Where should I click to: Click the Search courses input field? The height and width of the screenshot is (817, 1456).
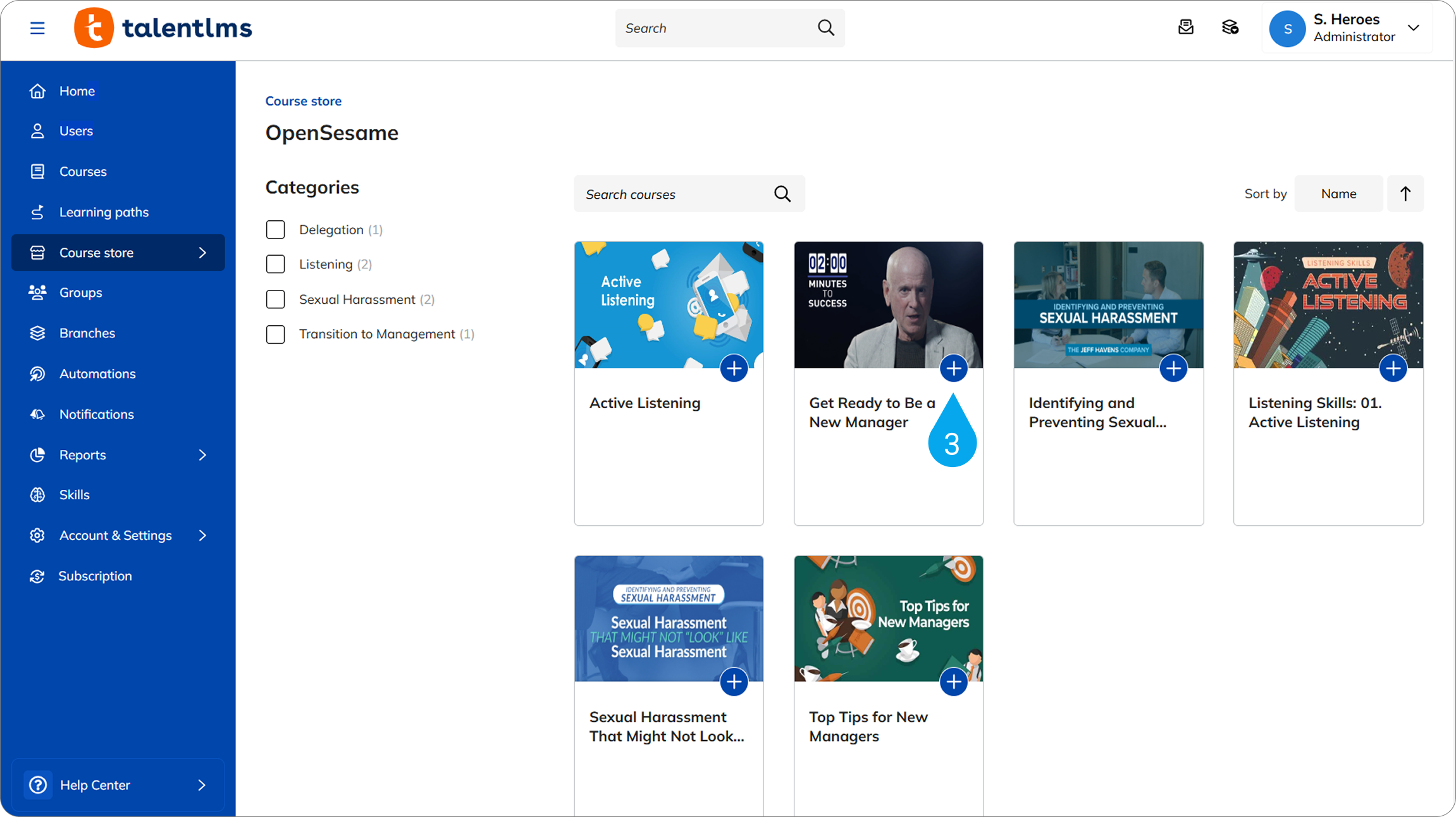coord(670,194)
